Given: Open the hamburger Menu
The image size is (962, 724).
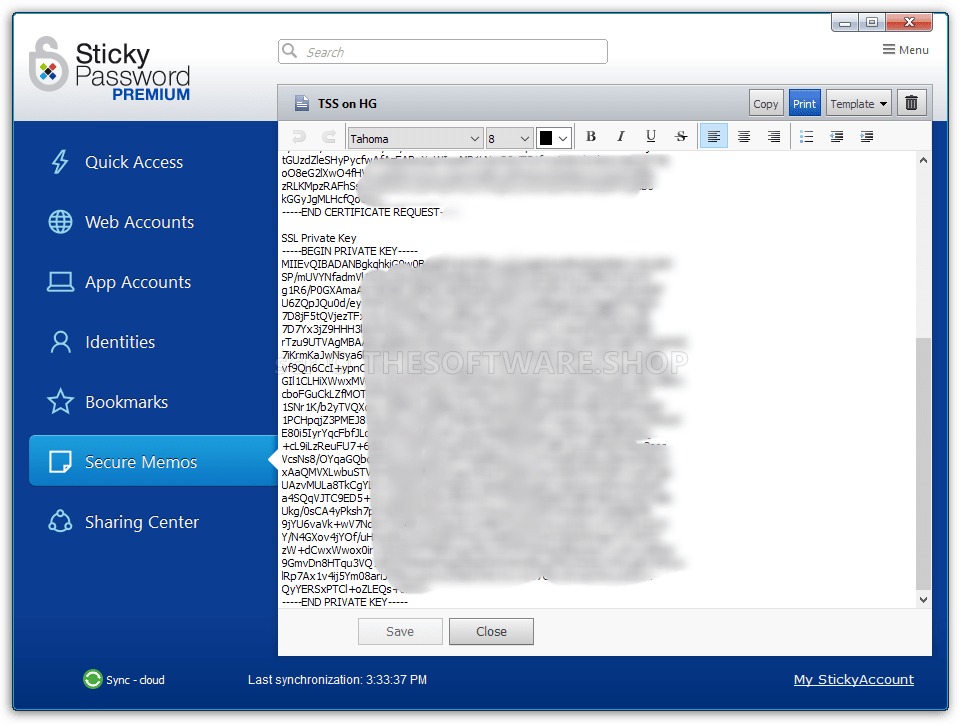Looking at the screenshot, I should point(906,50).
